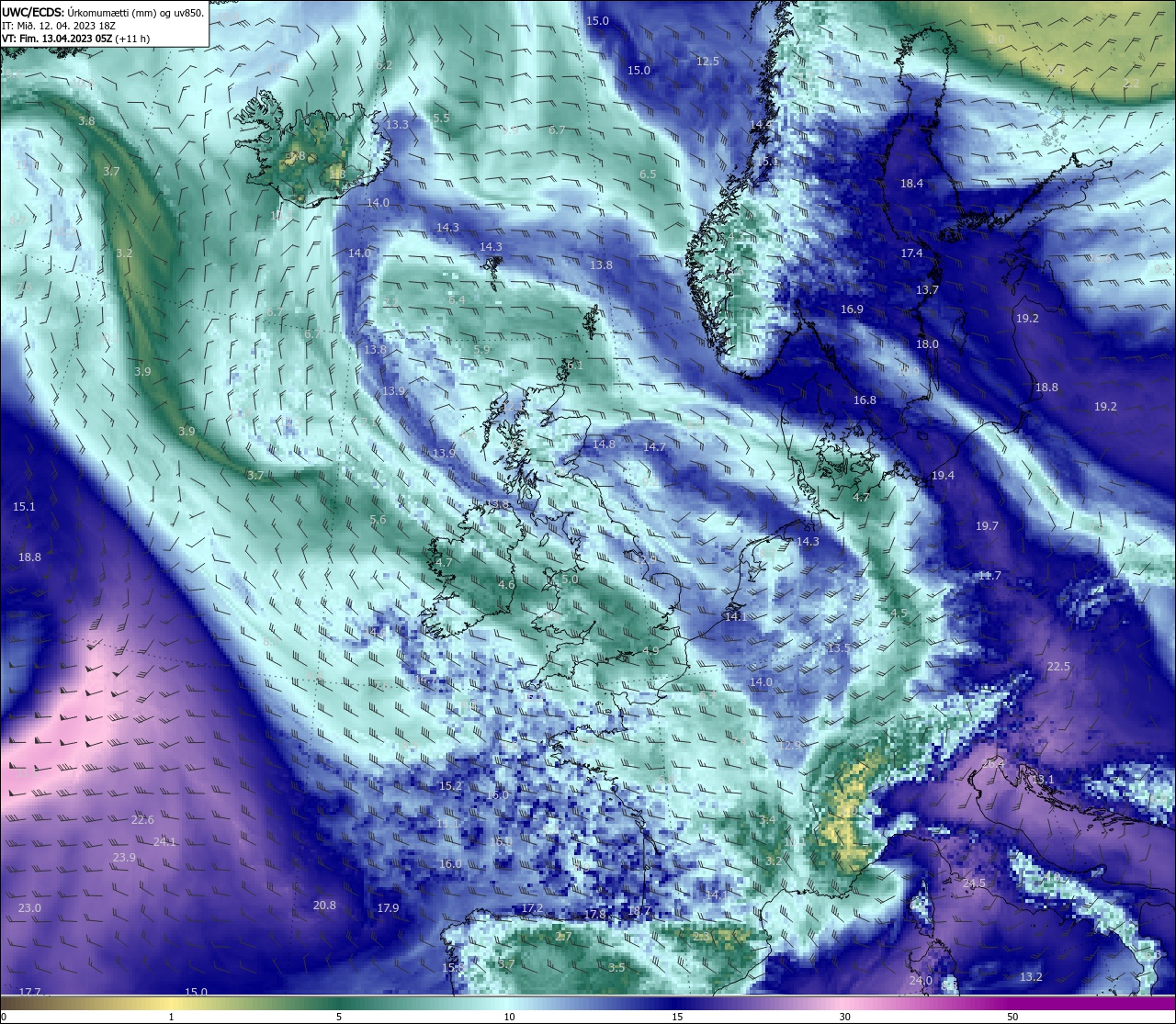Click the '4.6' value over Ireland

pyautogui.click(x=506, y=585)
